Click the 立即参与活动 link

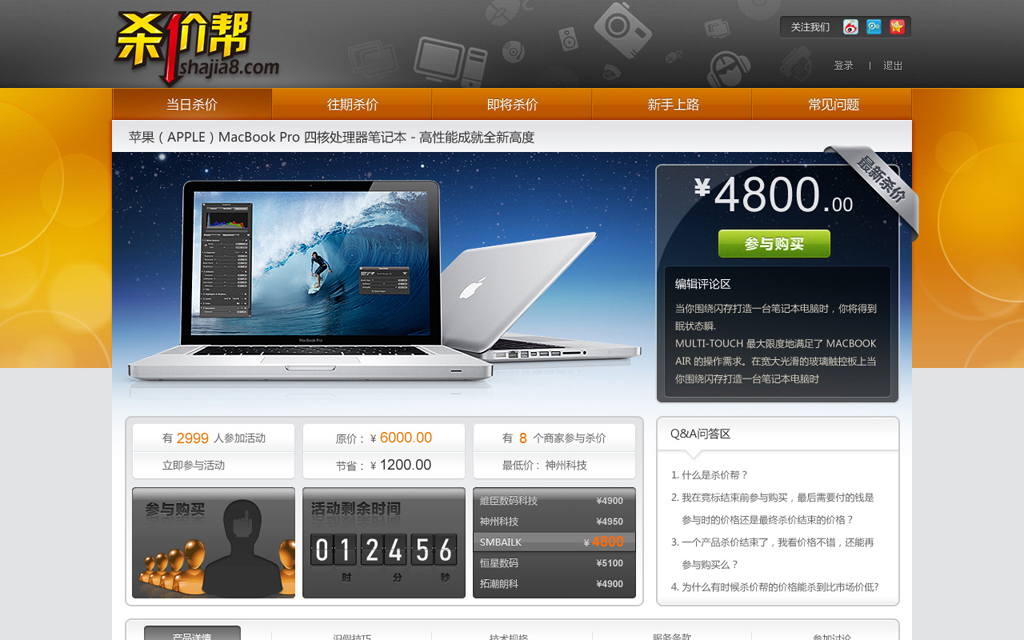(193, 466)
